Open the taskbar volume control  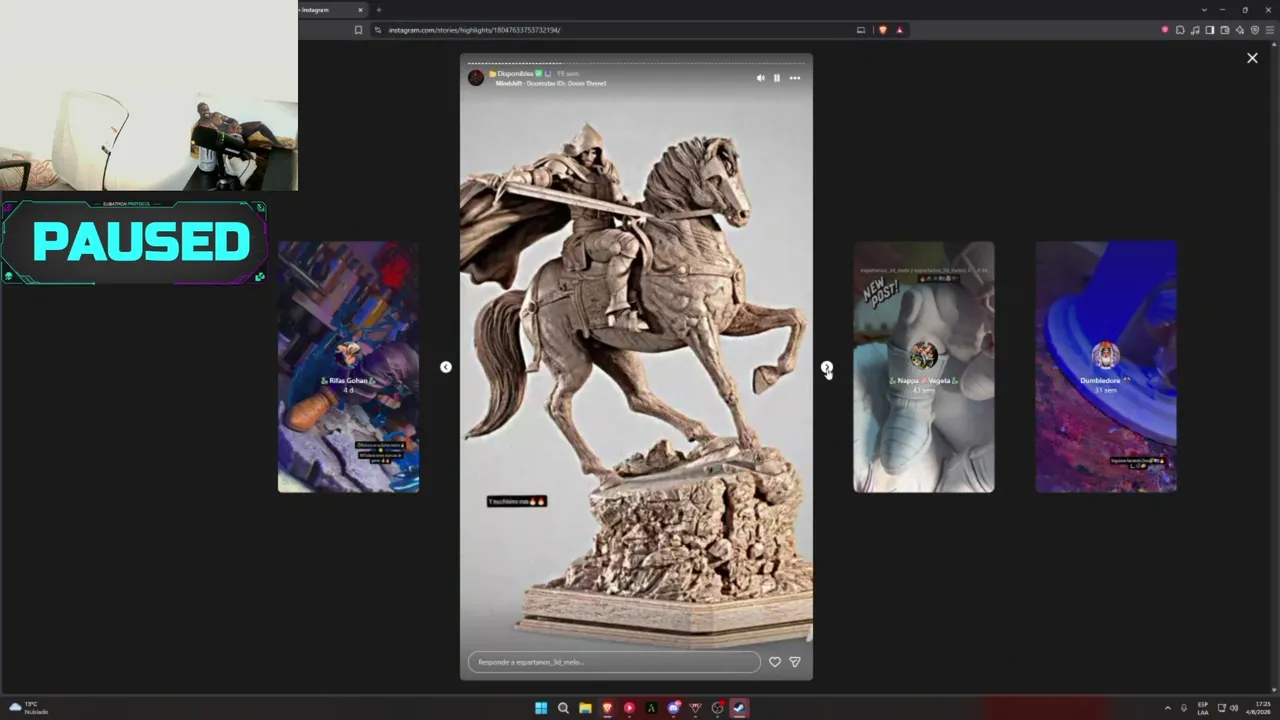click(1233, 708)
